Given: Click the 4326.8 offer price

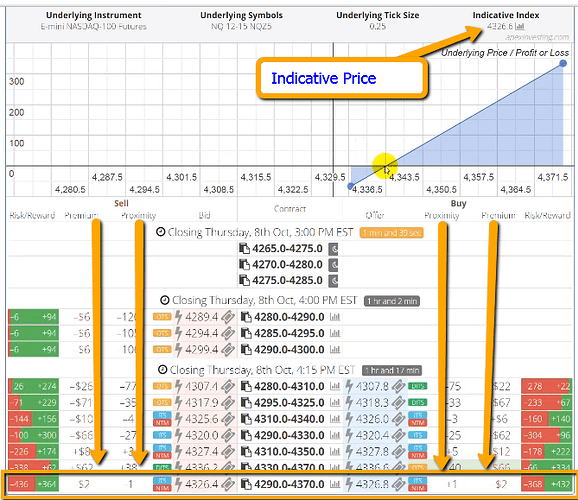Looking at the screenshot, I should tap(372, 484).
